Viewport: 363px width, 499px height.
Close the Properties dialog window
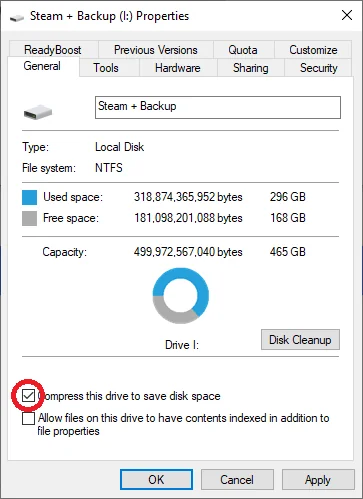[x=347, y=15]
